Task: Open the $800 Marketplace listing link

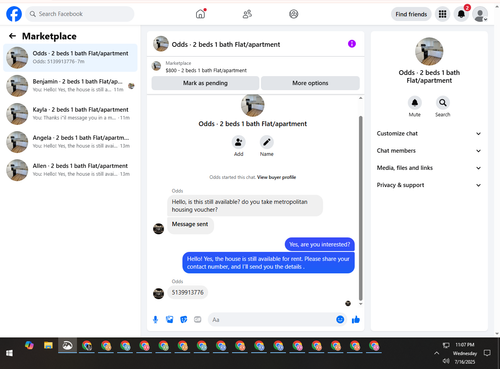Action: point(206,70)
